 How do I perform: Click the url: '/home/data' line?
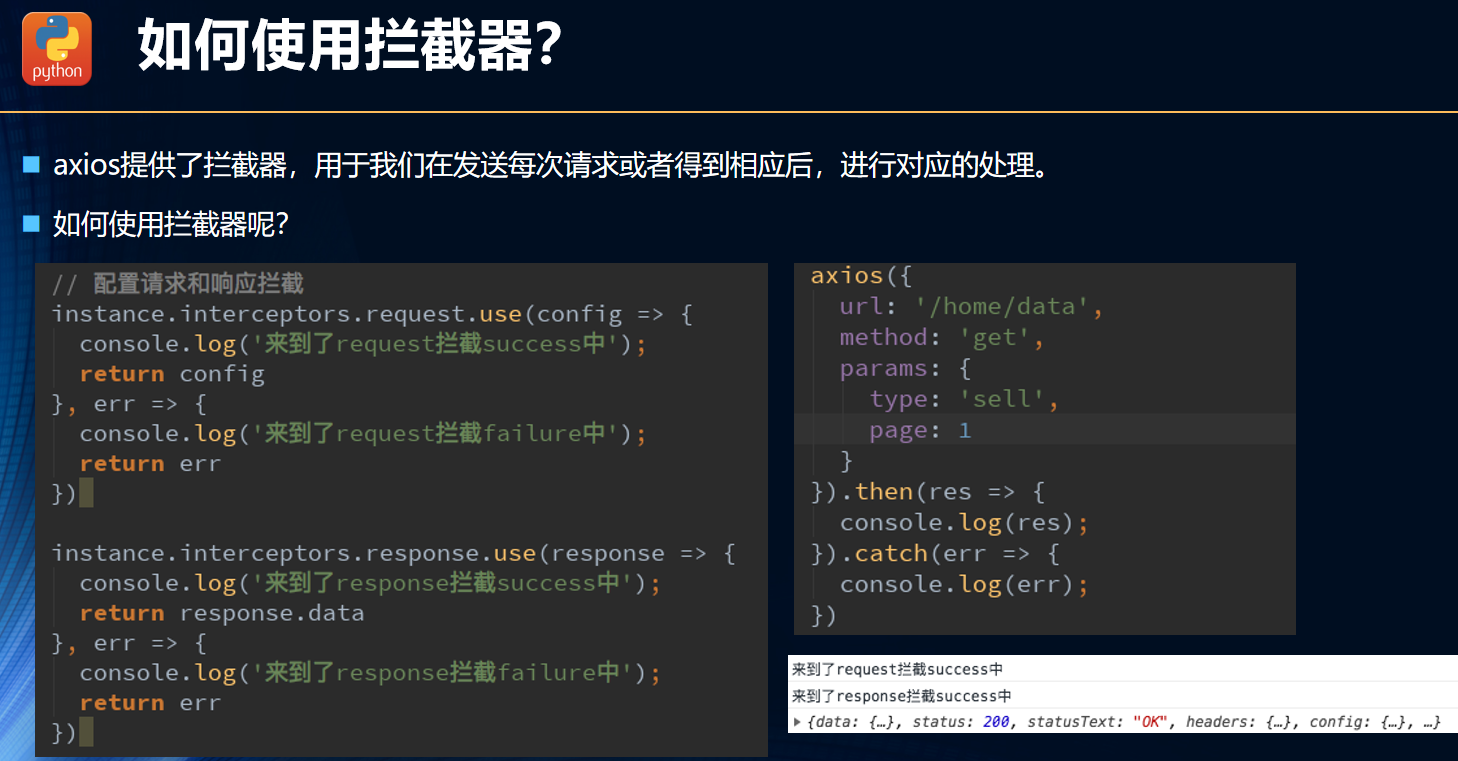972,307
